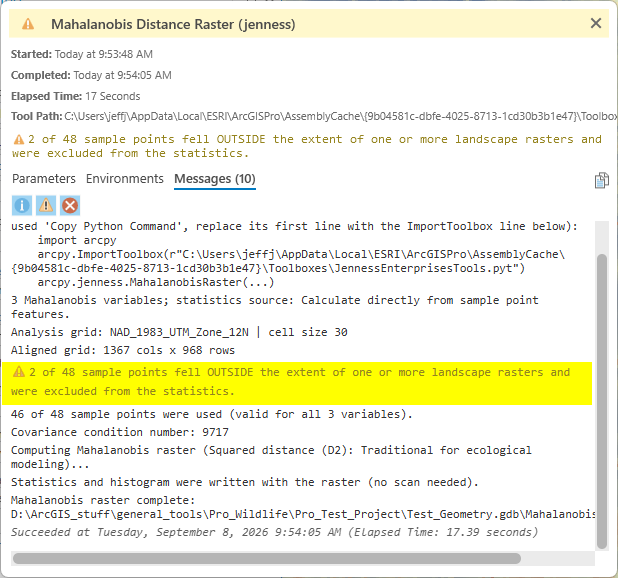
Task: Click 'Covariance condition number: 9717' line
Action: pyautogui.click(x=119, y=432)
